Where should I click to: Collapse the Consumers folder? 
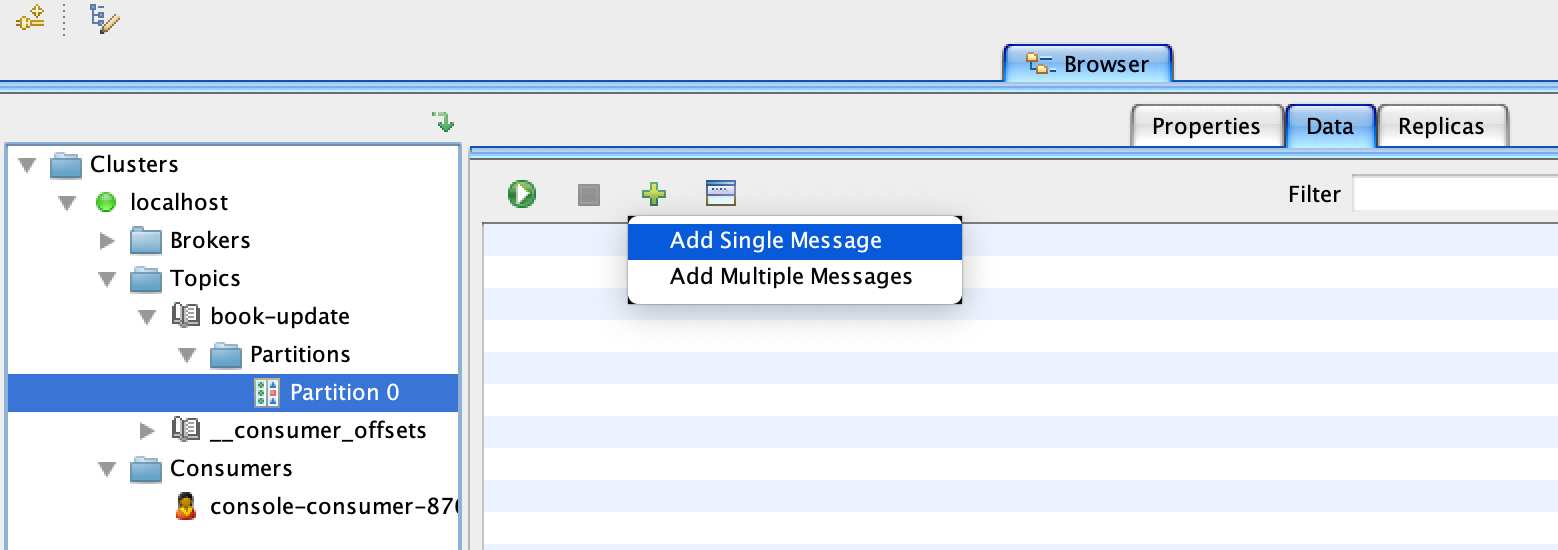tap(108, 468)
